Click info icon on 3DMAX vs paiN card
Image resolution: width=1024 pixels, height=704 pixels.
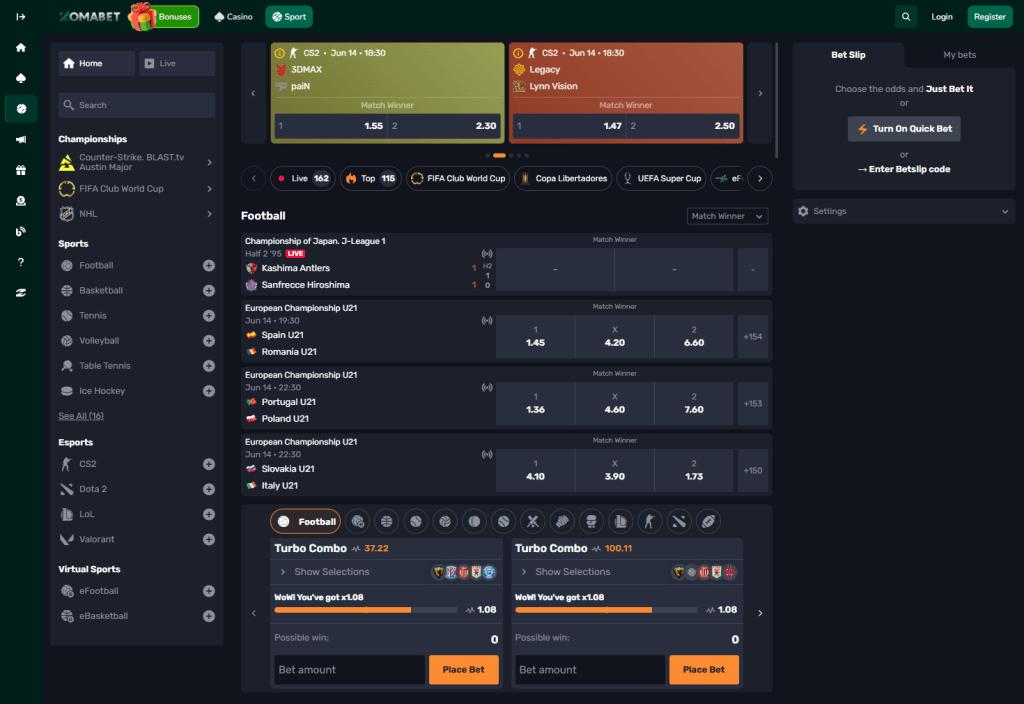[x=280, y=53]
